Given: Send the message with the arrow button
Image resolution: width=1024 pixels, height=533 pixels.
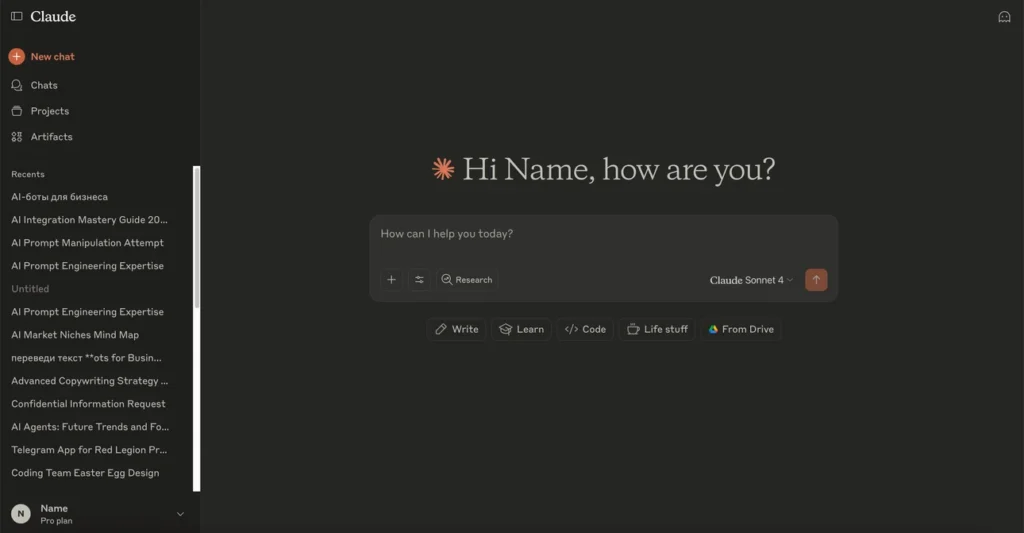Looking at the screenshot, I should coord(816,280).
